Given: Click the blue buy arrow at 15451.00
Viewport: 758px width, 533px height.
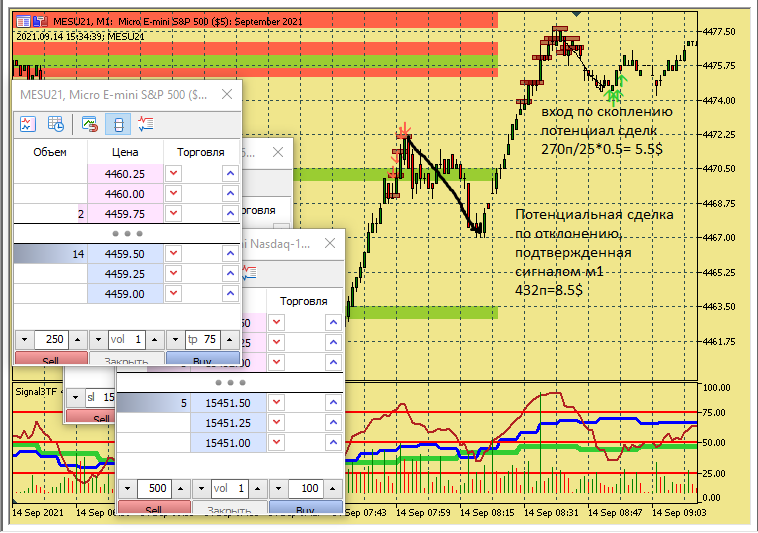Looking at the screenshot, I should (x=334, y=443).
